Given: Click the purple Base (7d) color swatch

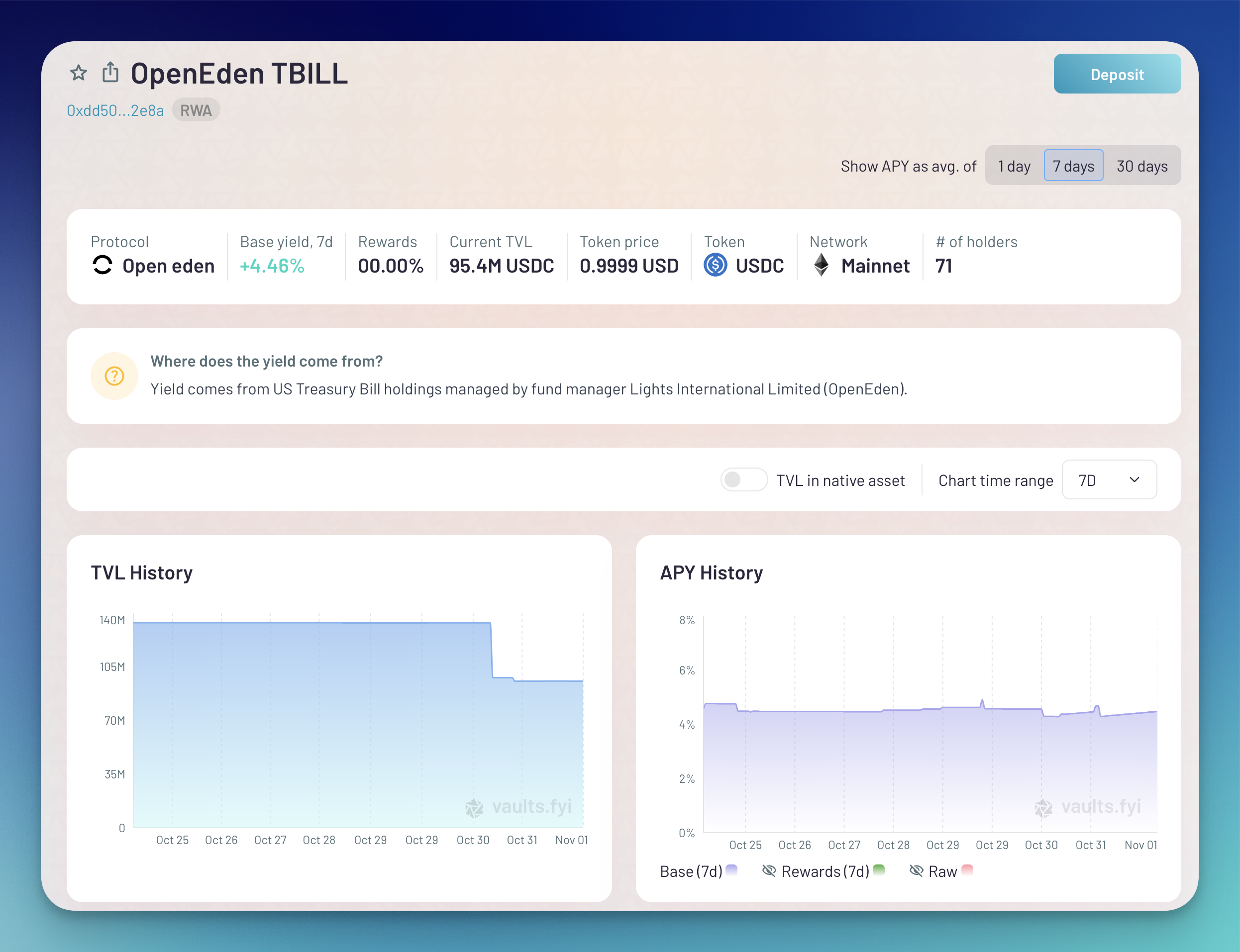Looking at the screenshot, I should tap(731, 869).
